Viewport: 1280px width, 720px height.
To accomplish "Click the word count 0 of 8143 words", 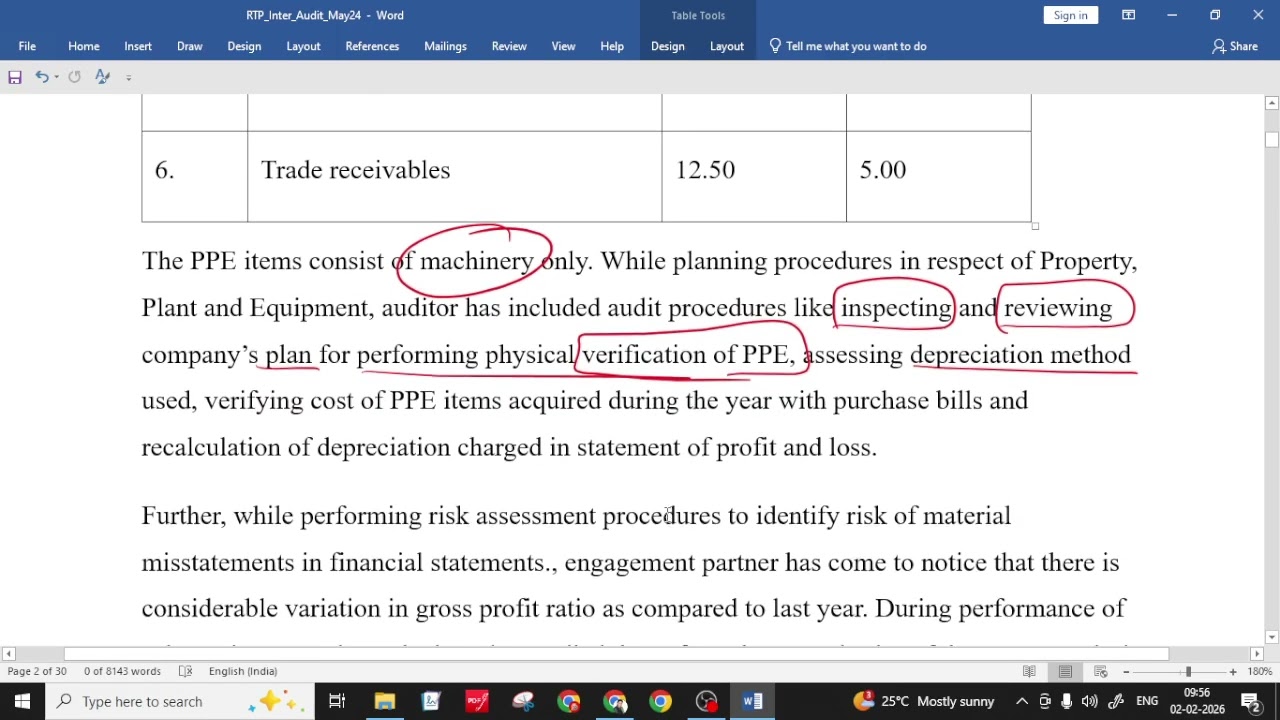I will pos(123,671).
